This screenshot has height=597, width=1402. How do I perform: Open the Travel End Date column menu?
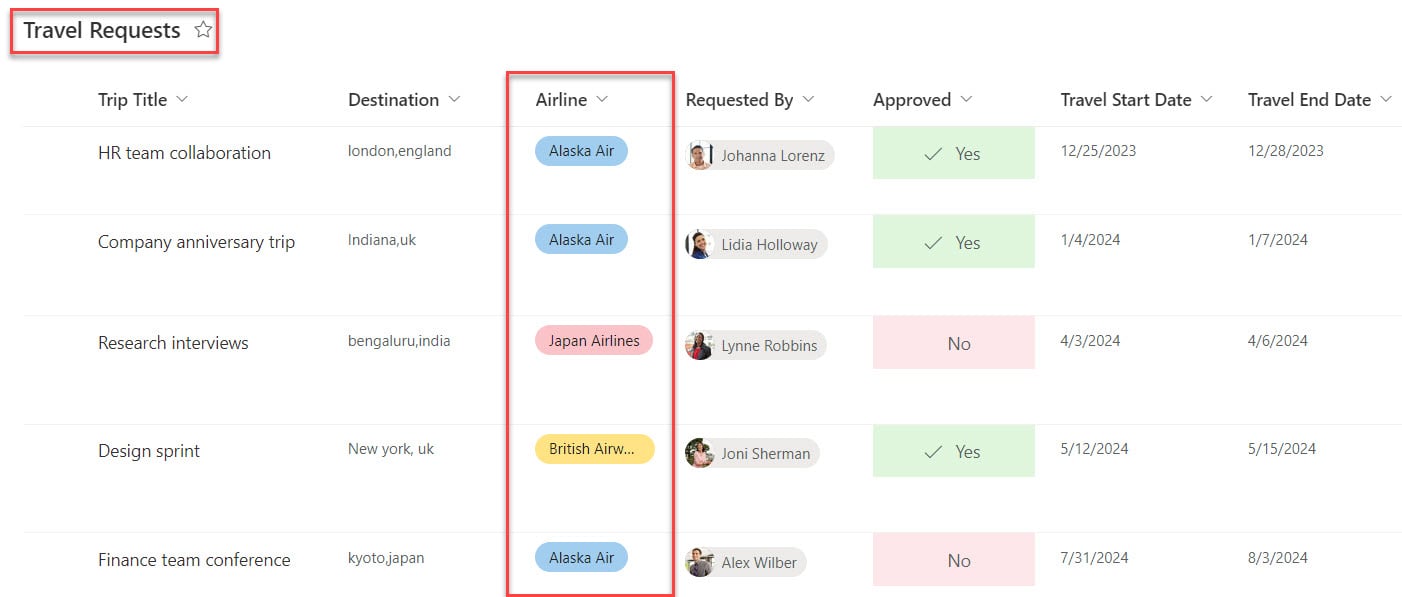[1385, 99]
